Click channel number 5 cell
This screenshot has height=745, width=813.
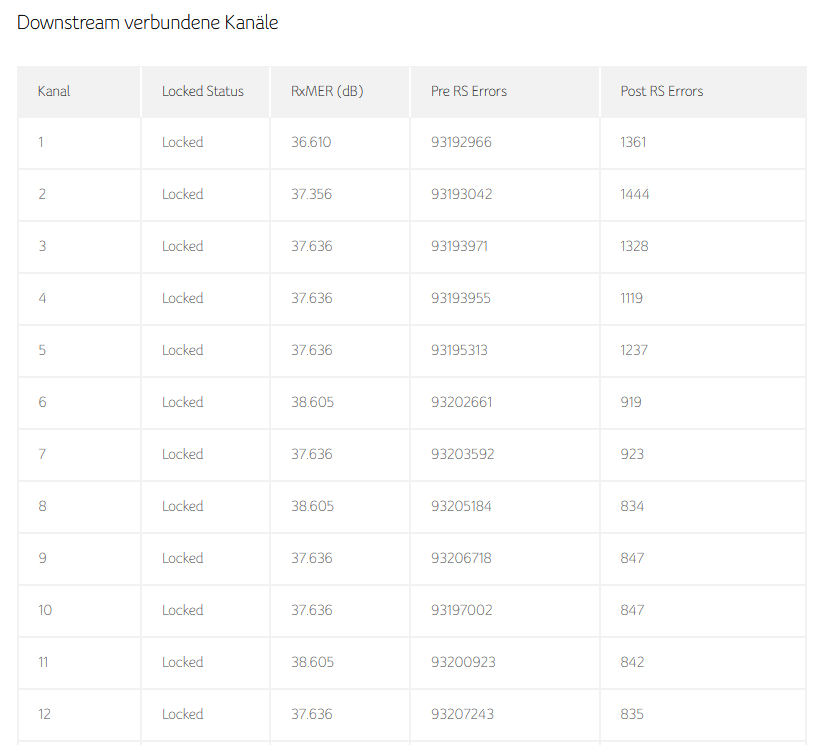coord(42,350)
